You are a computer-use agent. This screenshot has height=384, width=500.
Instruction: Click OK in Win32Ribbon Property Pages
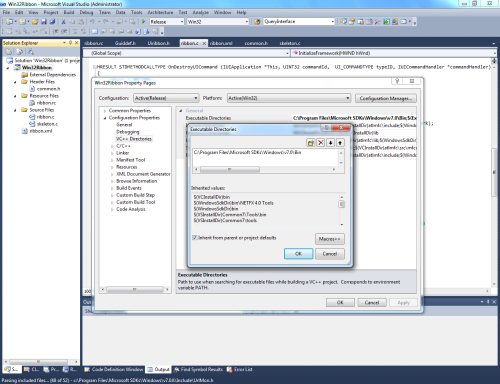click(x=340, y=302)
